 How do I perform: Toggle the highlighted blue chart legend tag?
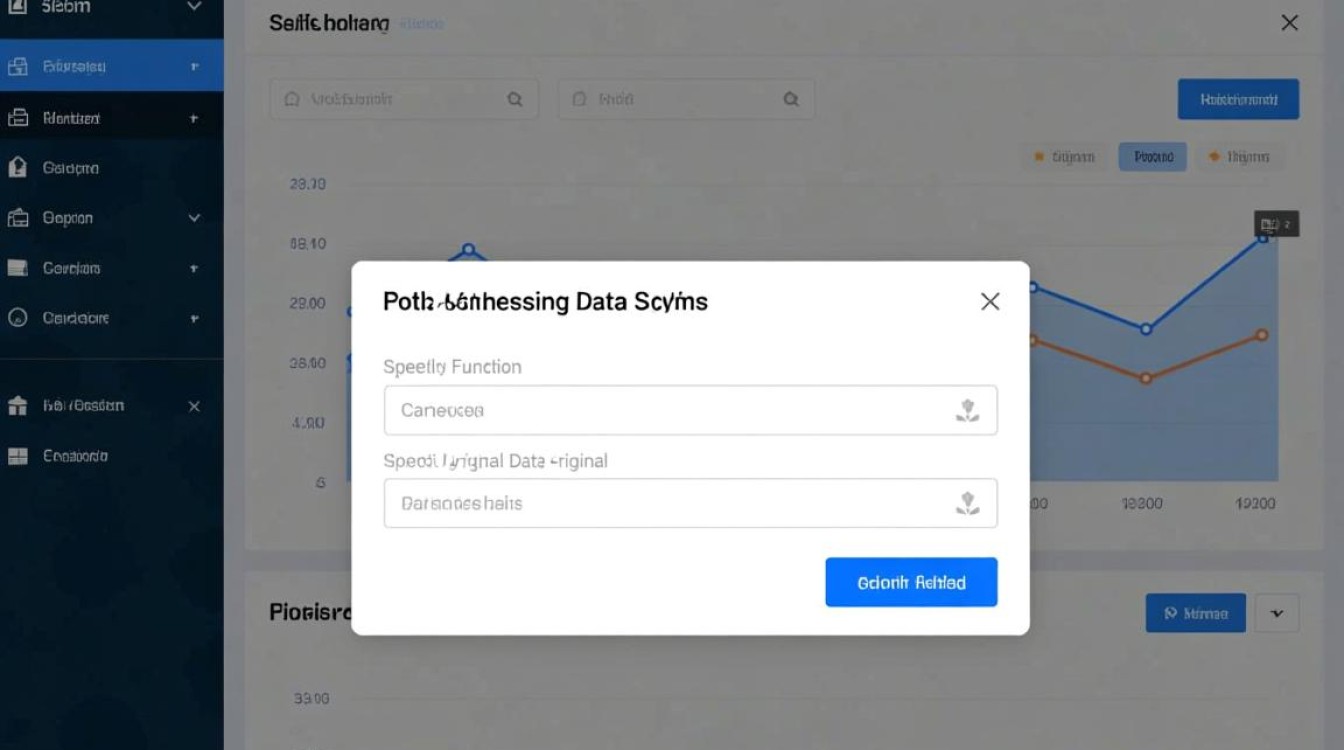1153,157
